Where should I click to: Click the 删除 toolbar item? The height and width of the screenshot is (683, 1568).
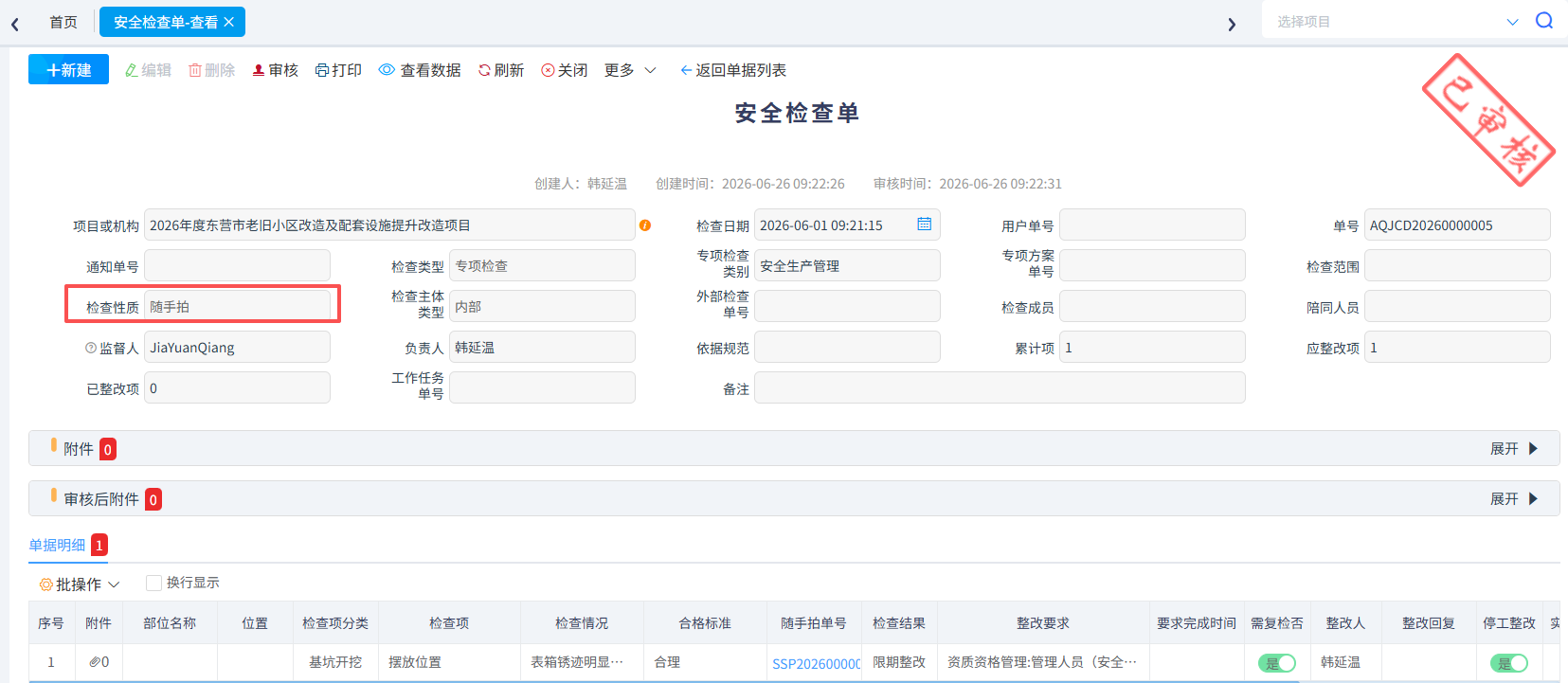(x=211, y=70)
